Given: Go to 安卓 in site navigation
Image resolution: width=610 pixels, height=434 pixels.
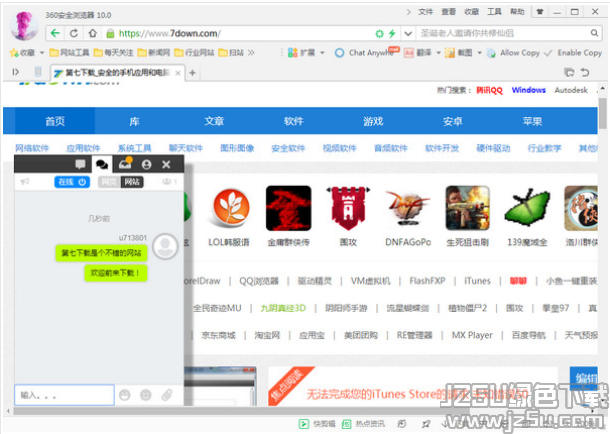Looking at the screenshot, I should tap(452, 121).
